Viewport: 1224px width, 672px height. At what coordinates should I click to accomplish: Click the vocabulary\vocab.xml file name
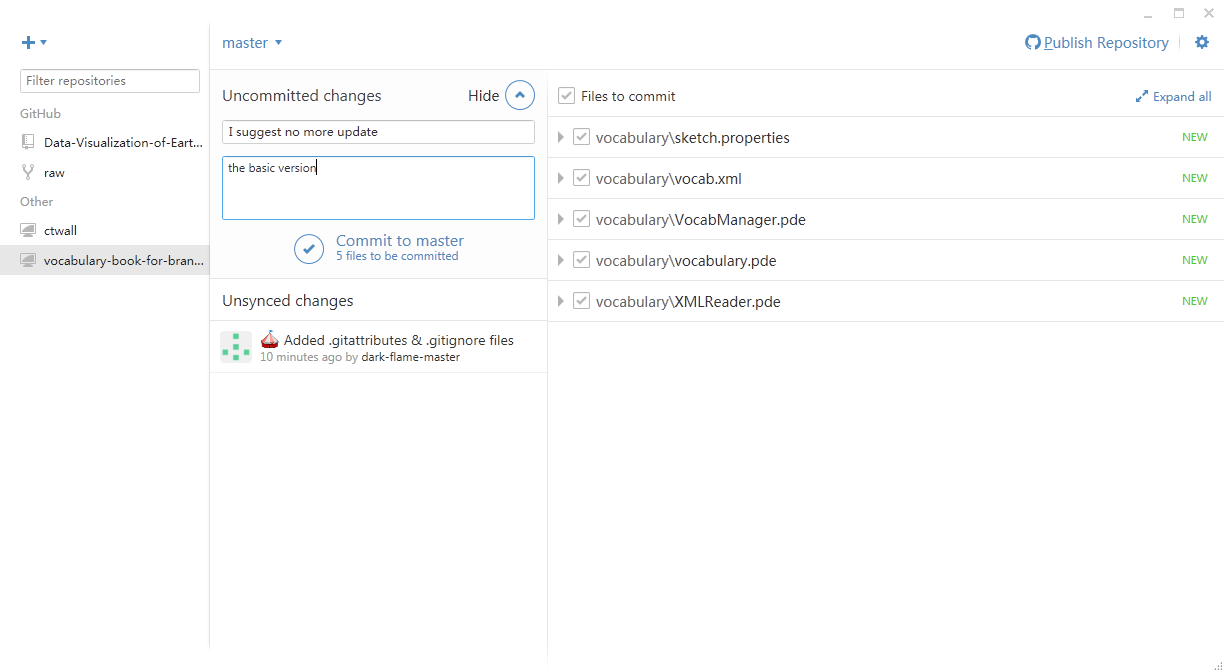pyautogui.click(x=668, y=179)
